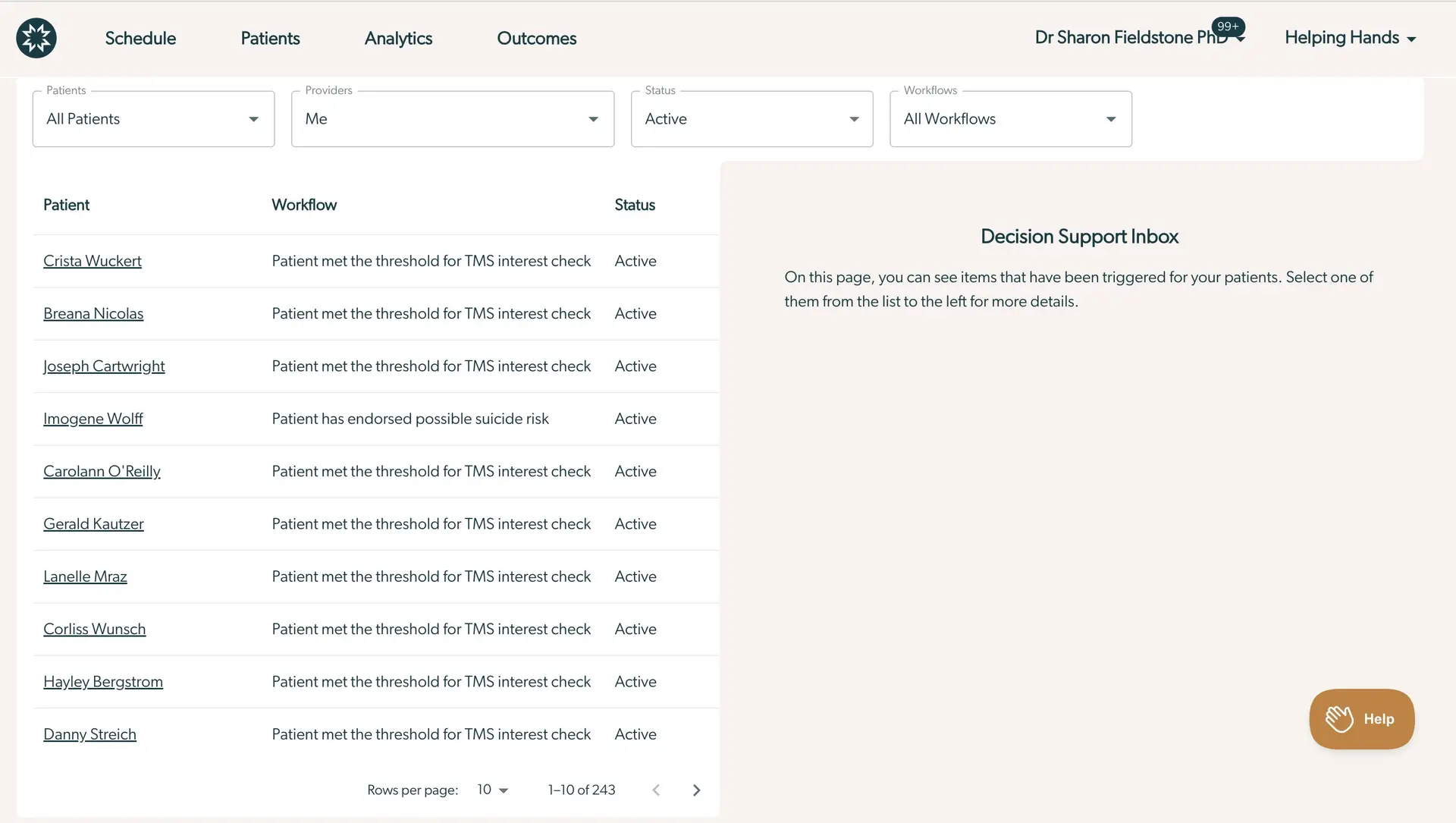Screen dimensions: 1456x823
Task: View Imogene Wolff's suicide risk item
Action: pos(93,418)
